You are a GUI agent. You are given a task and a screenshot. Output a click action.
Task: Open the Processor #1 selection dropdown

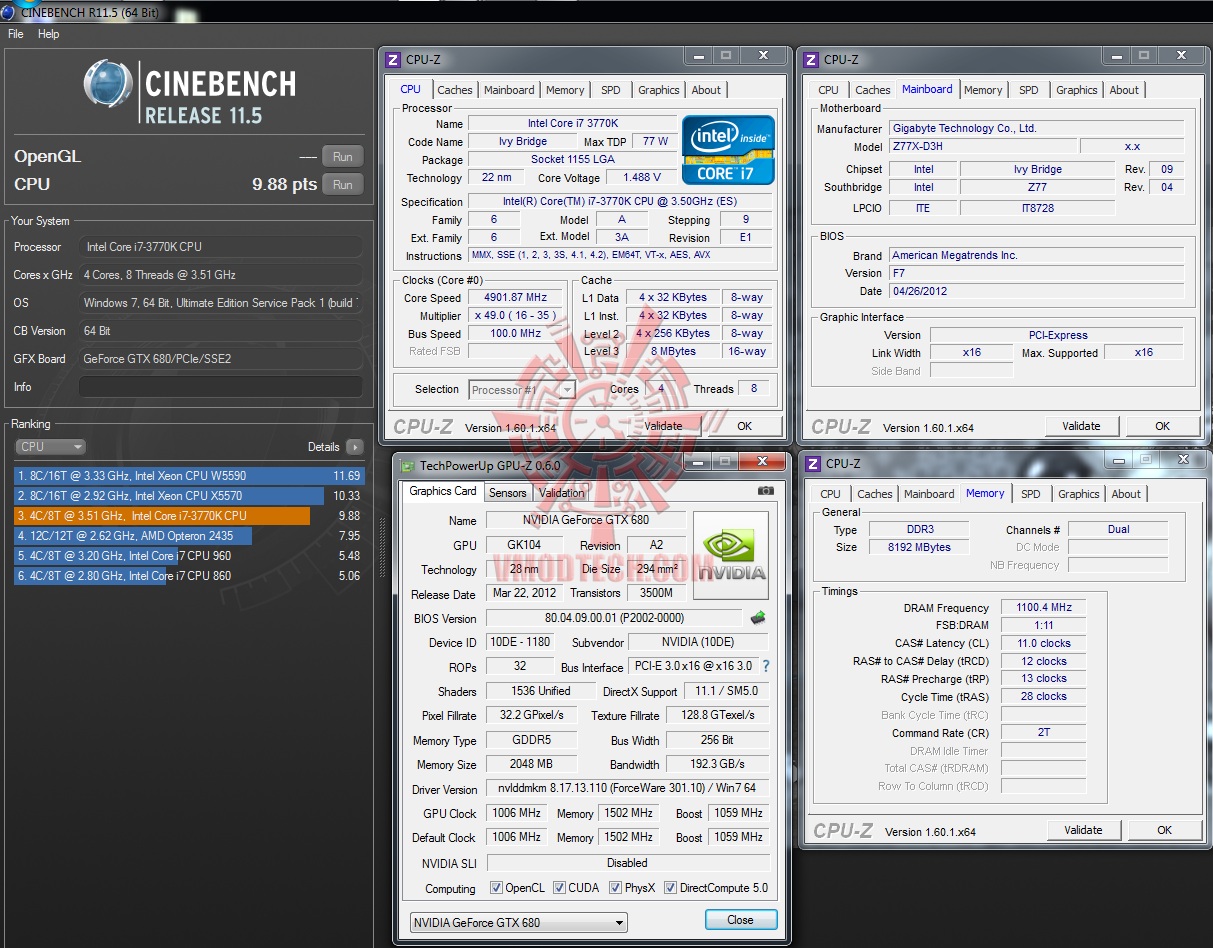point(521,390)
